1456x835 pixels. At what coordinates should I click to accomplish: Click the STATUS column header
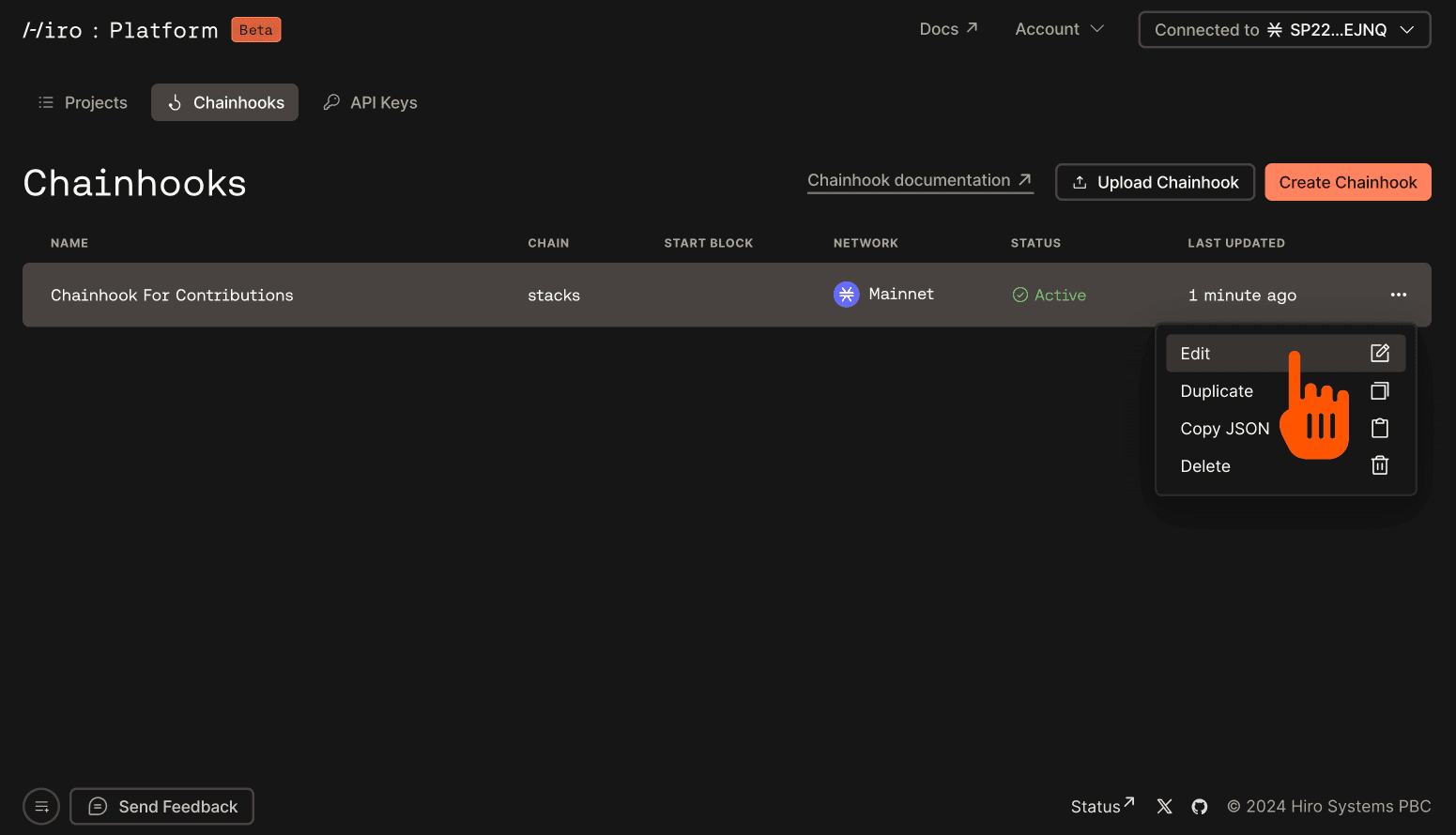[1035, 243]
